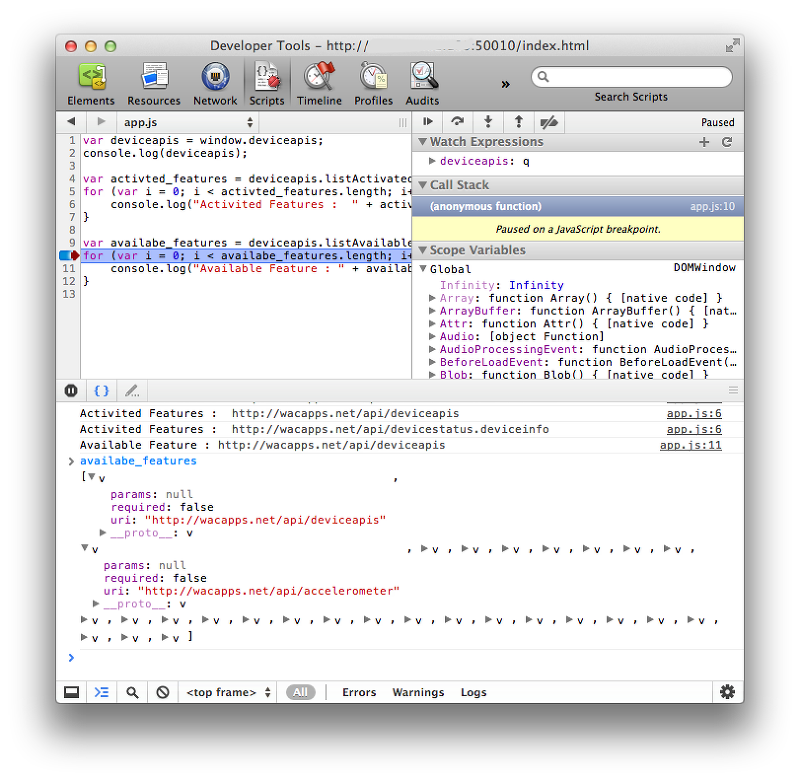800x781 pixels.
Task: Step into next function call
Action: [x=488, y=121]
